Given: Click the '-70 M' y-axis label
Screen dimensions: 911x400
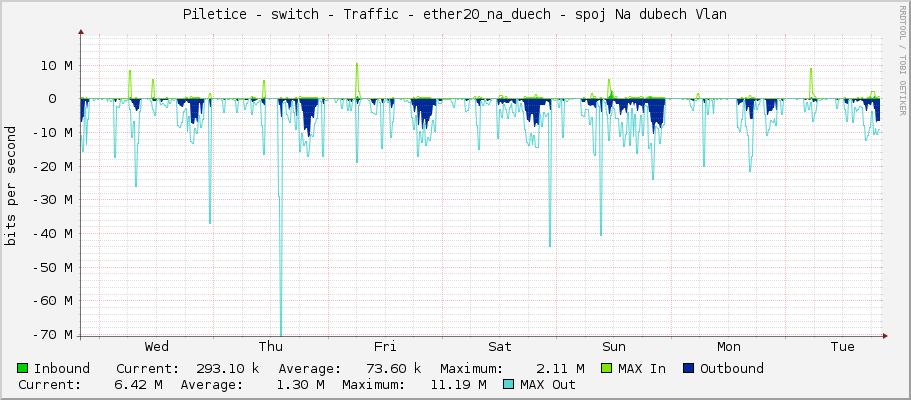Looking at the screenshot, I should point(52,335).
